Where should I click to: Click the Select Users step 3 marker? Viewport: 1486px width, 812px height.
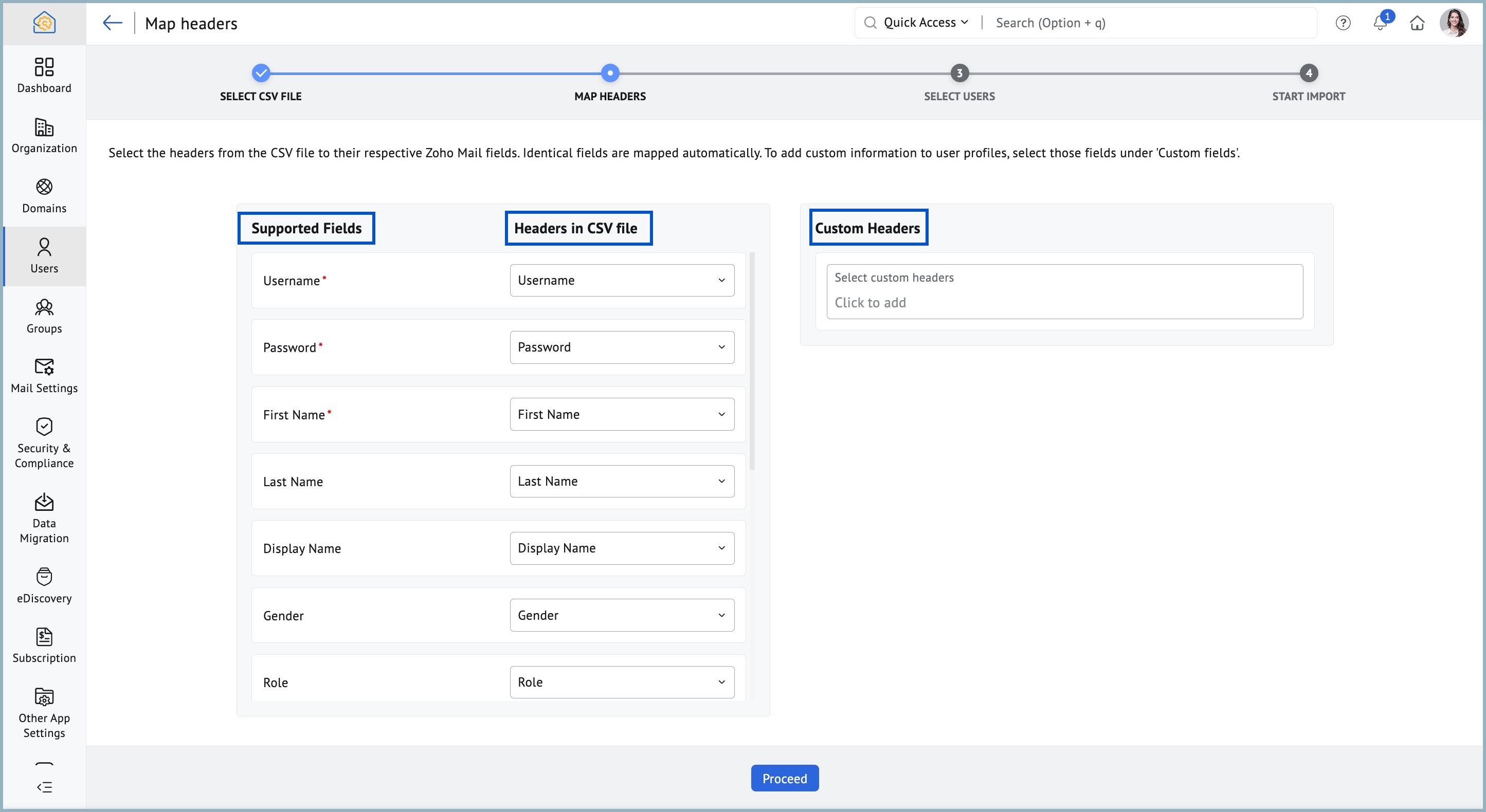(960, 73)
